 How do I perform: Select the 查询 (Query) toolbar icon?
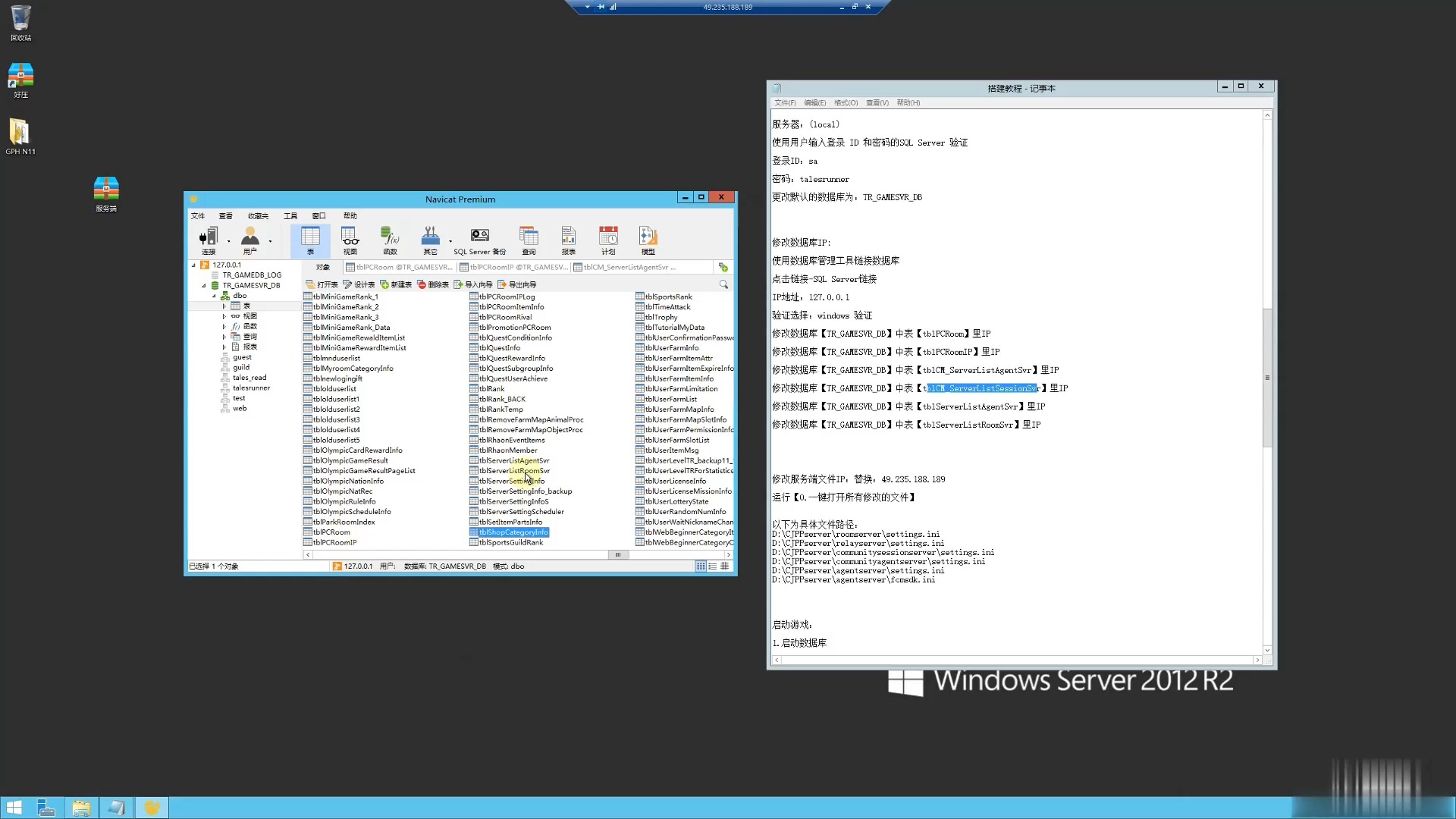529,240
